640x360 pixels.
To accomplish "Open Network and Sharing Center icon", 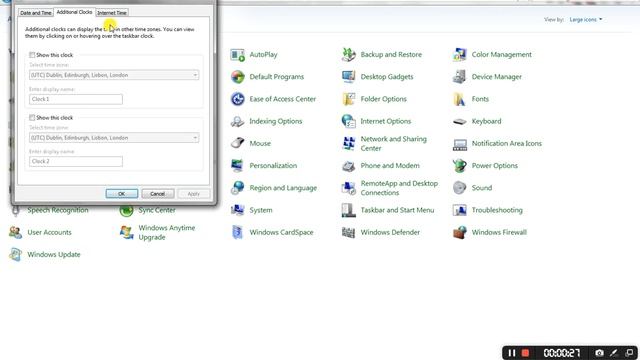I will click(349, 143).
